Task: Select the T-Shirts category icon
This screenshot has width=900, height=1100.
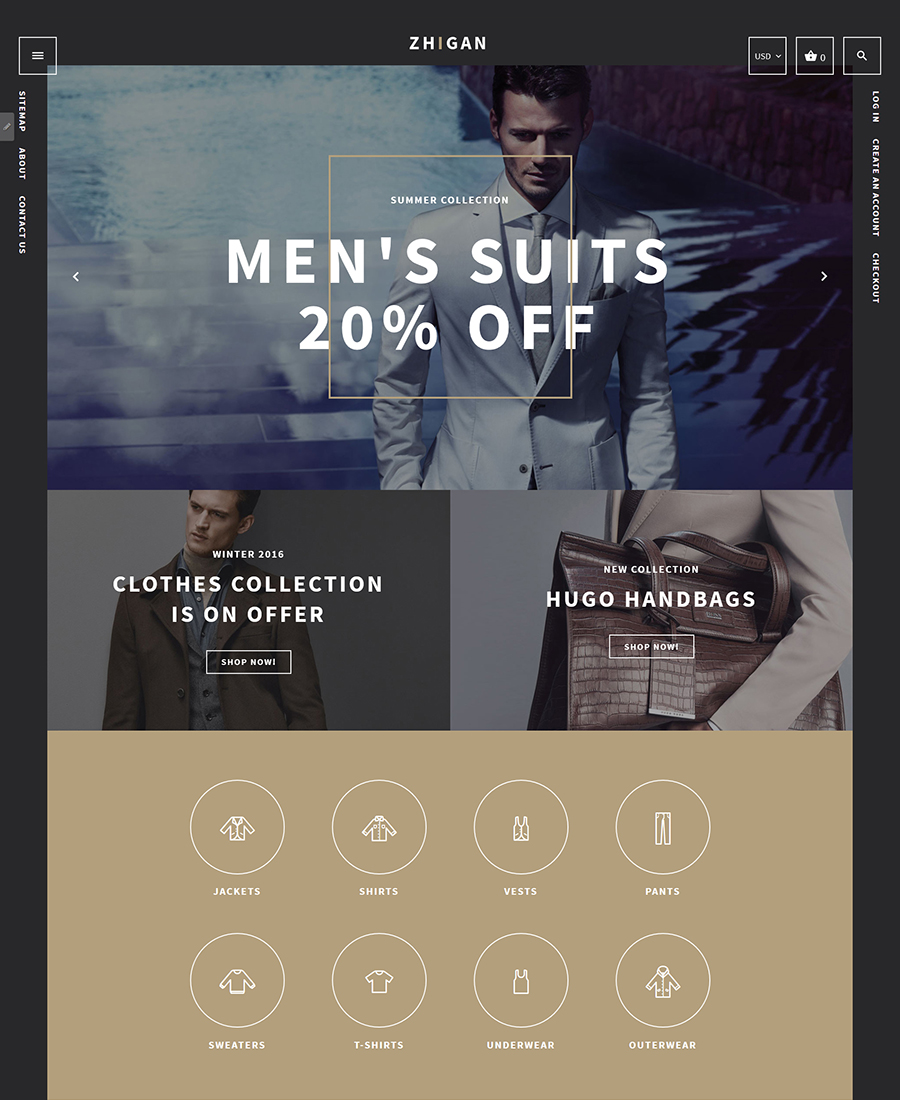Action: click(x=379, y=981)
